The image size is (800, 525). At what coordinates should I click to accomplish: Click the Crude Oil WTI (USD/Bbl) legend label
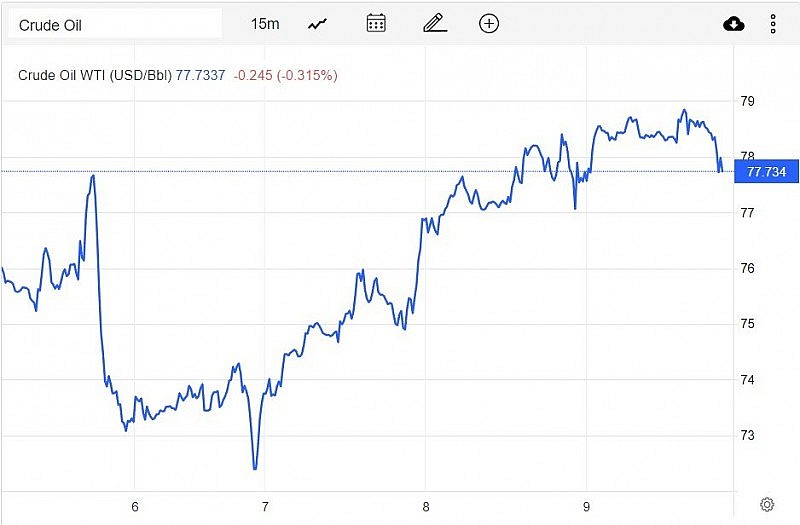[95, 75]
